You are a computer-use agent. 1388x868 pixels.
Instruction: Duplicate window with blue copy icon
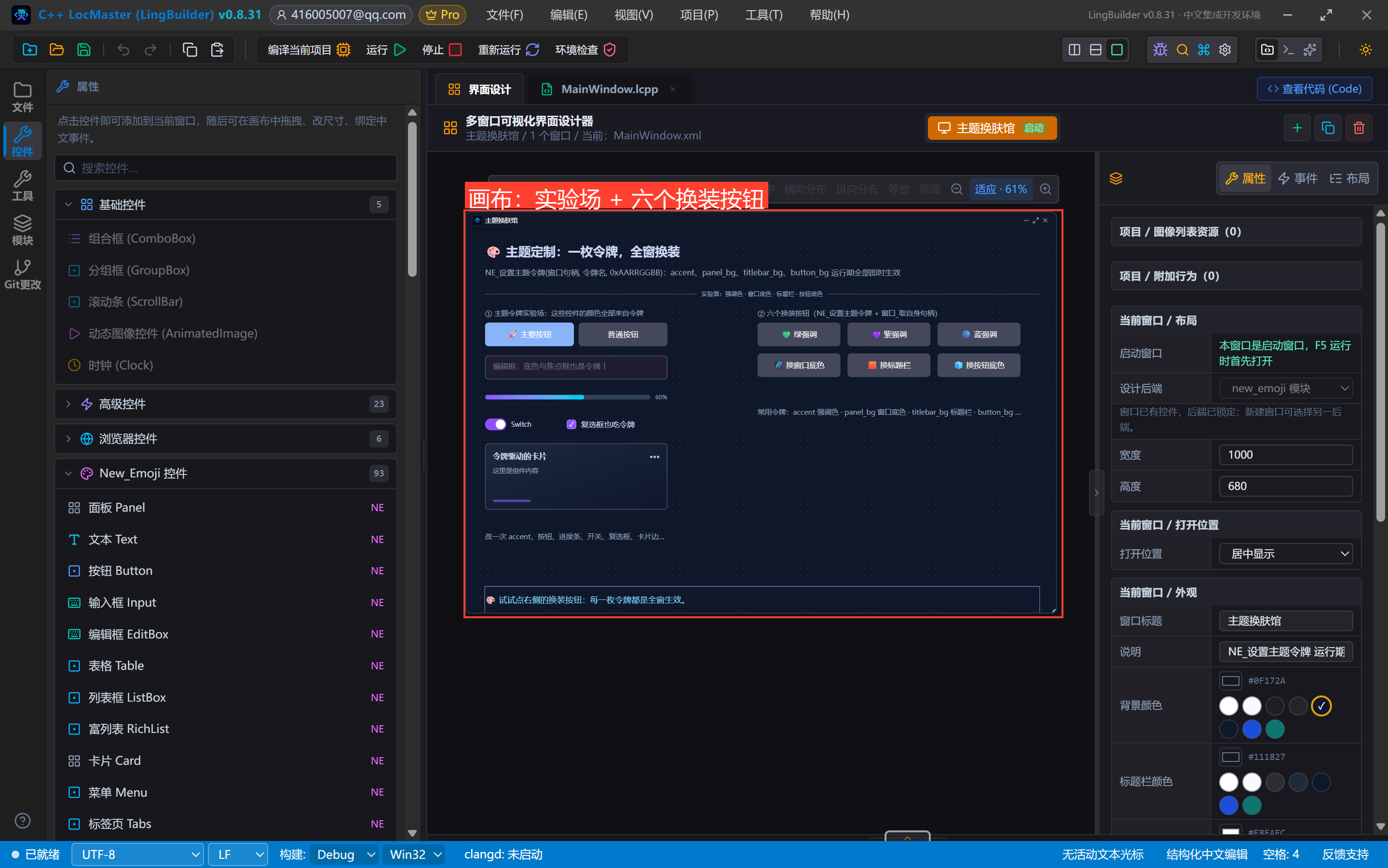1328,127
